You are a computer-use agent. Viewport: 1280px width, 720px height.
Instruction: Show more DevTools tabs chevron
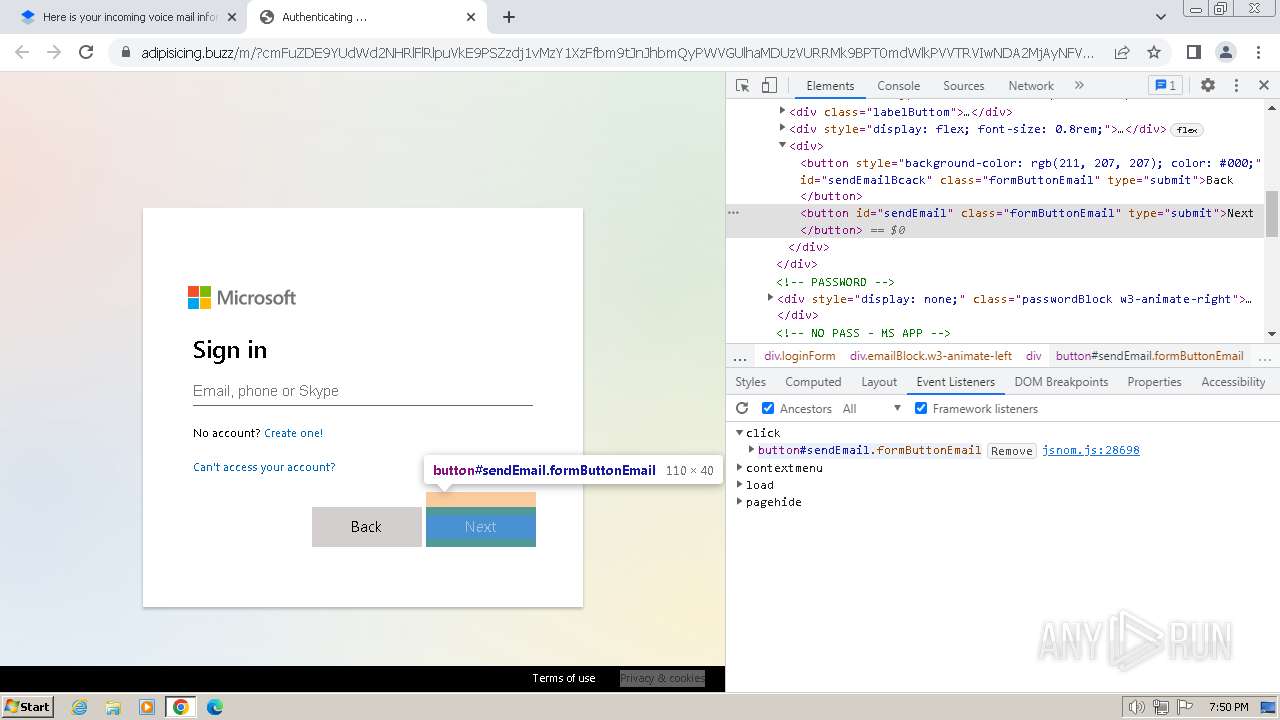[1079, 86]
